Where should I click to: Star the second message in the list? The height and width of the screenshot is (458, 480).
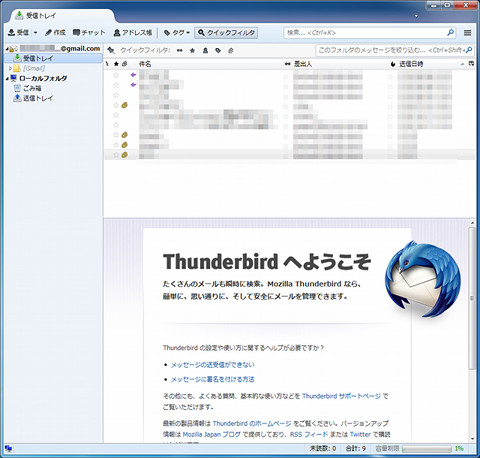click(x=116, y=85)
